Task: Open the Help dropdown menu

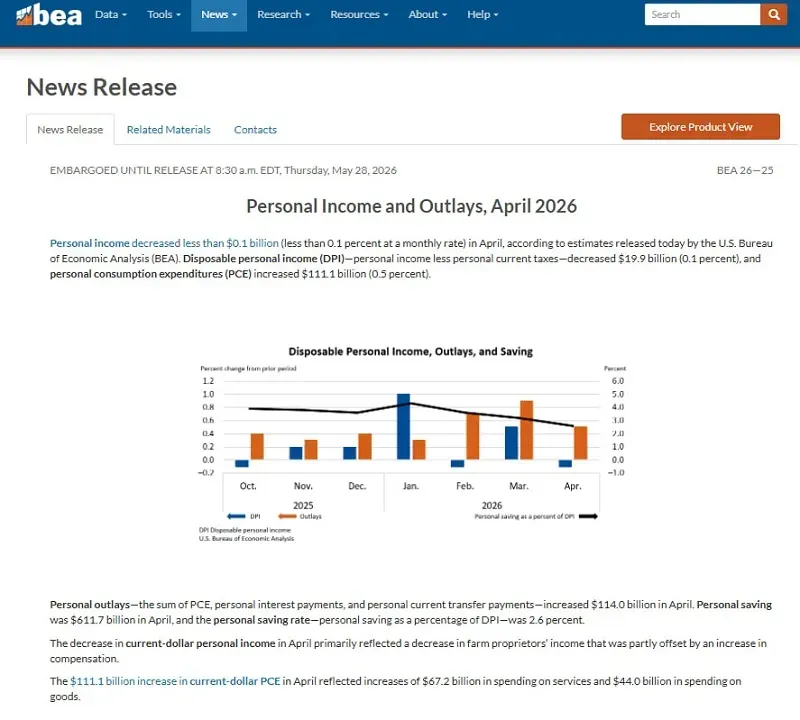Action: pos(483,14)
